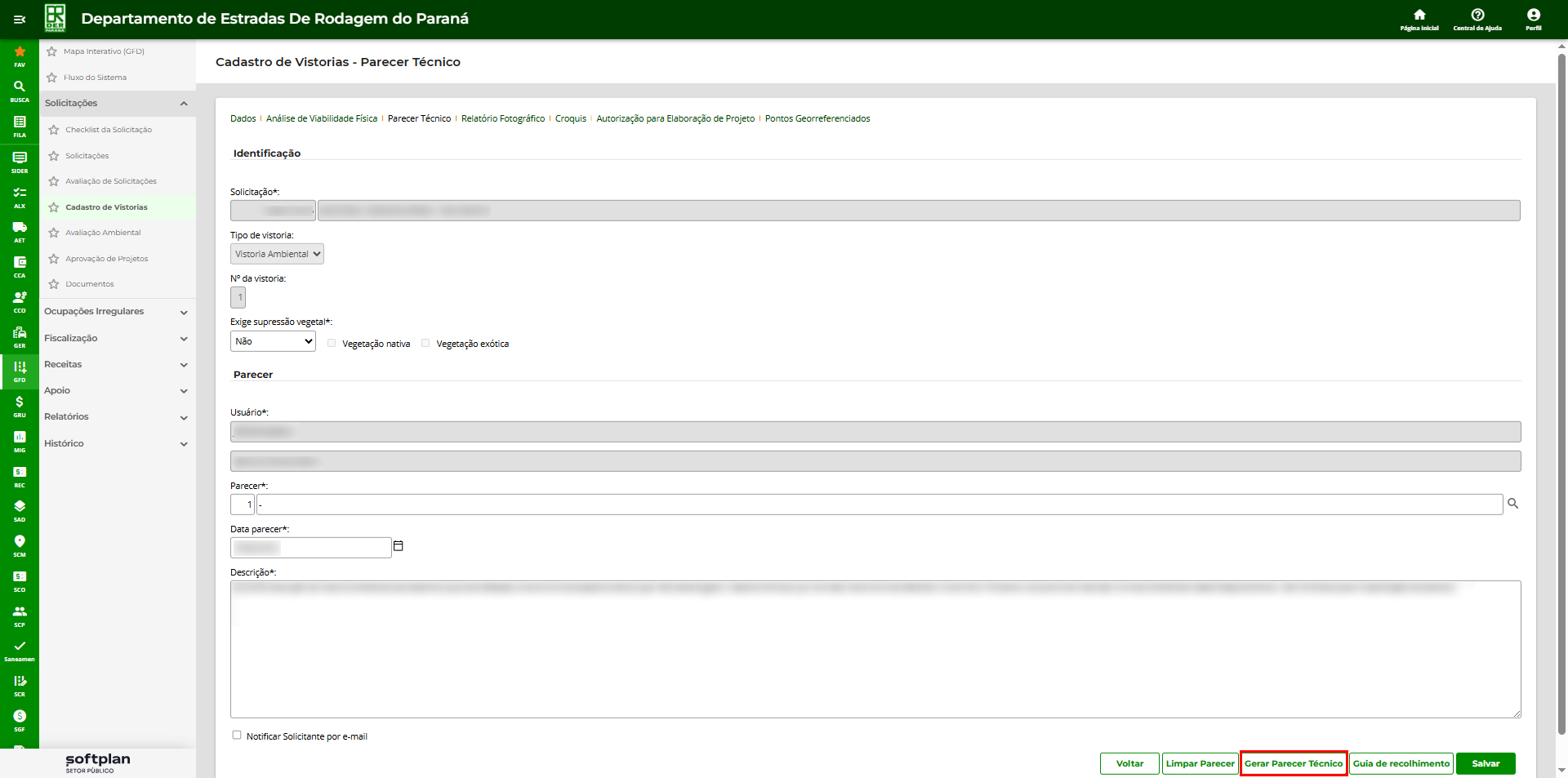
Task: Switch to the Relatório Fotográfico tab
Action: (502, 119)
